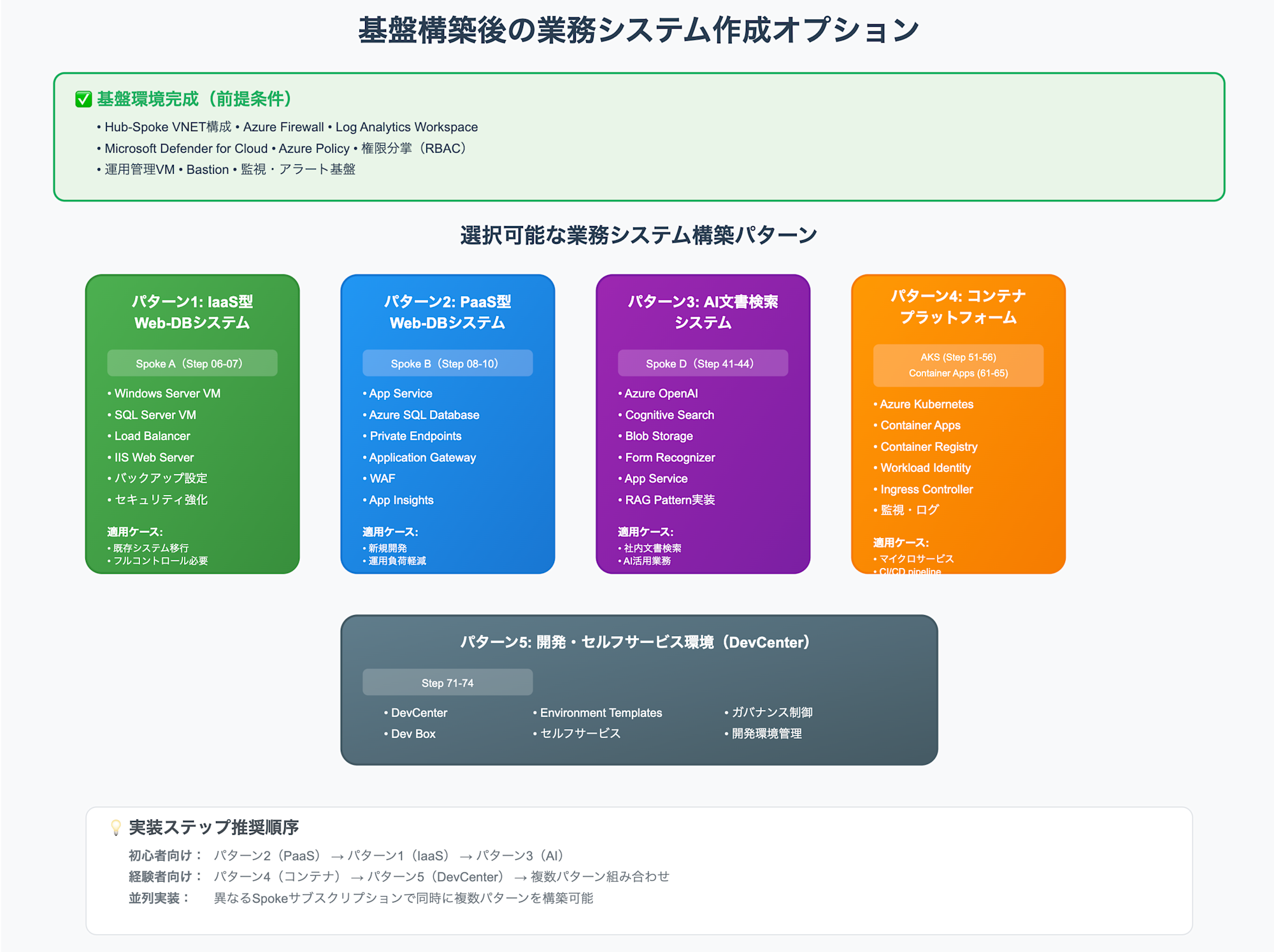1274x952 pixels.
Task: Click the セルフサービス item
Action: [576, 734]
